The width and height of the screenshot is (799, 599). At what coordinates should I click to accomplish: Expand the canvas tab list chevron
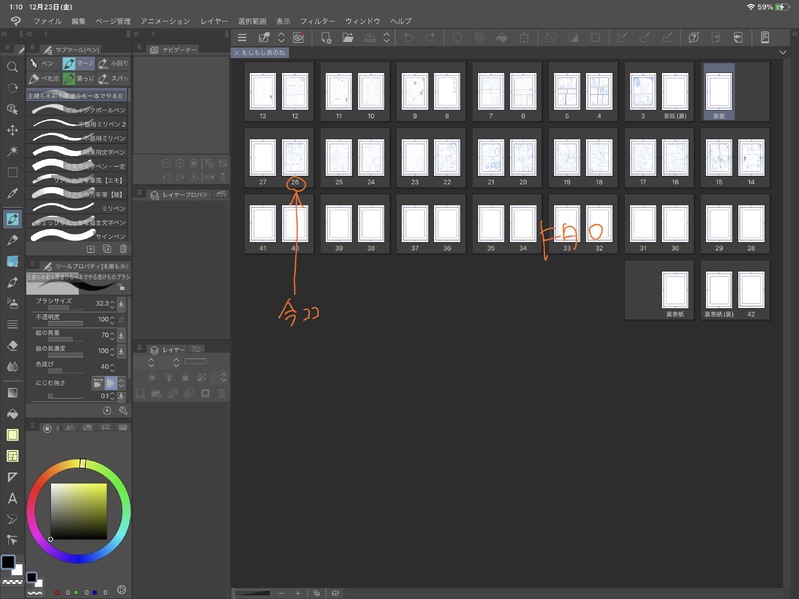coord(783,52)
